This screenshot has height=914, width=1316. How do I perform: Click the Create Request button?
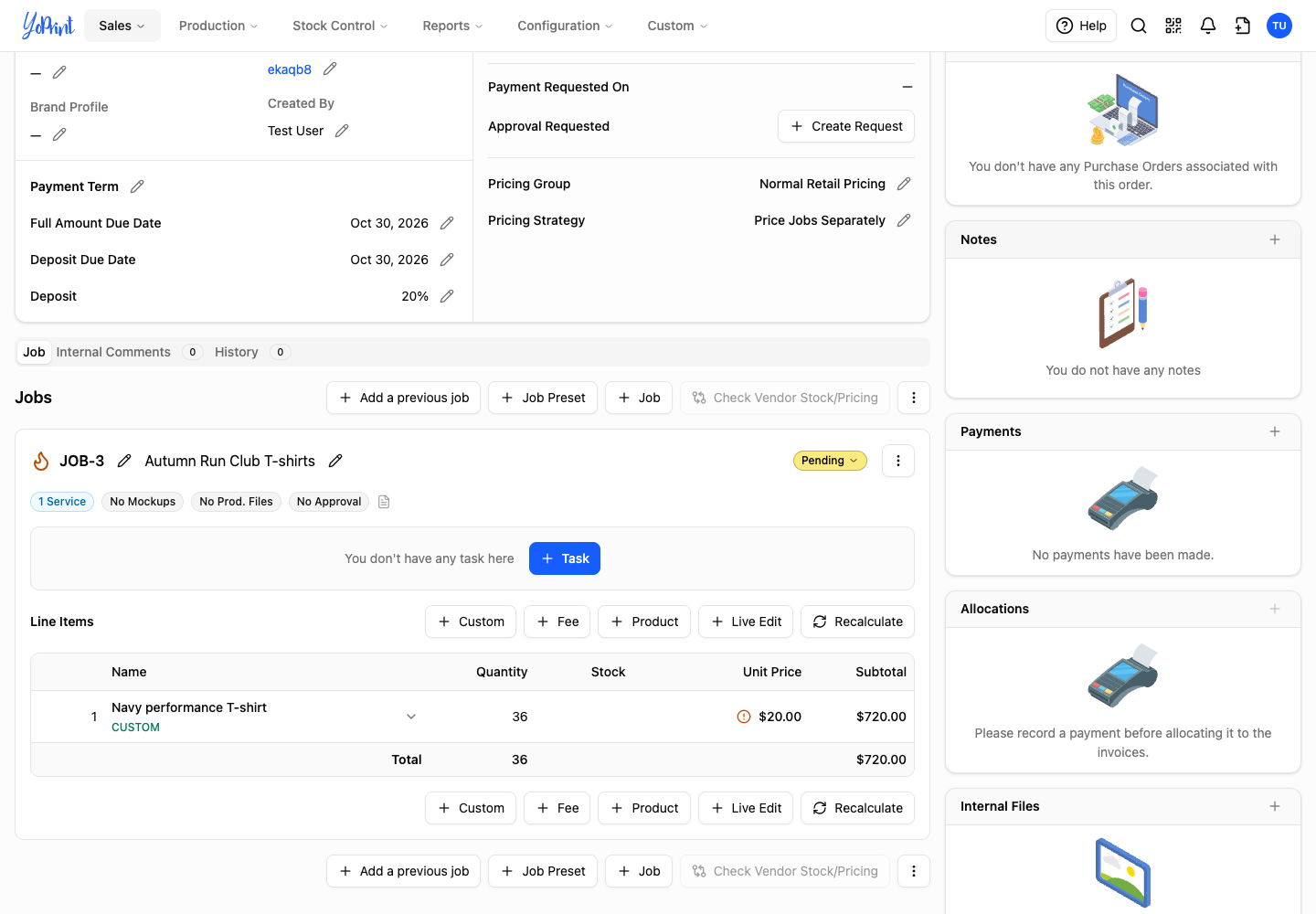coord(846,126)
